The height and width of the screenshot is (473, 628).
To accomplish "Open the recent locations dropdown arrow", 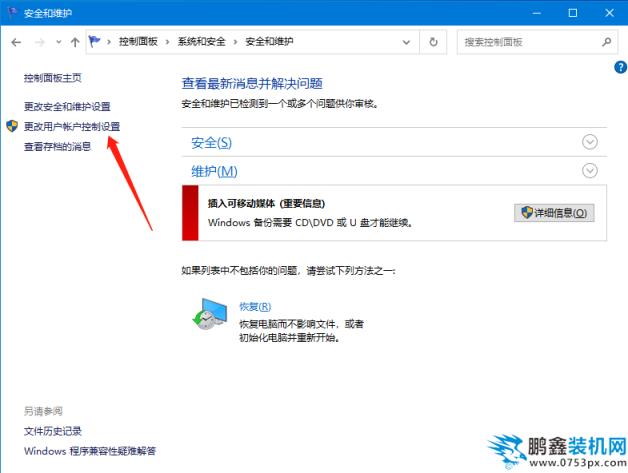I will [59, 42].
